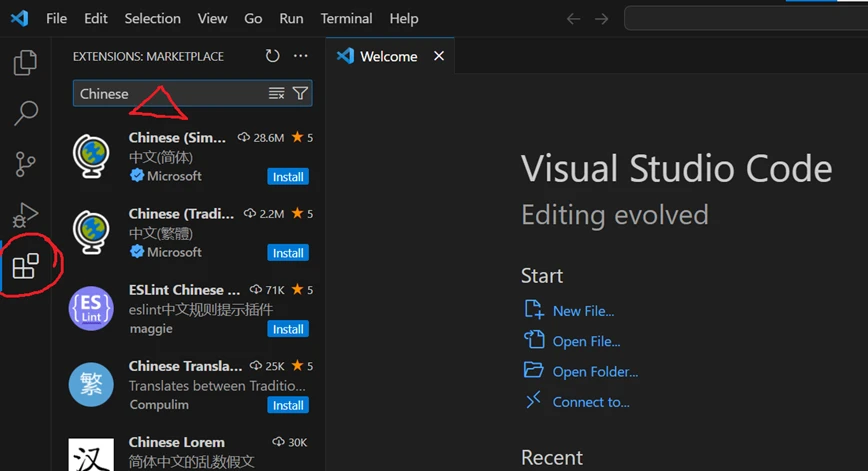Click the New File link
This screenshot has width=868, height=471.
click(583, 311)
